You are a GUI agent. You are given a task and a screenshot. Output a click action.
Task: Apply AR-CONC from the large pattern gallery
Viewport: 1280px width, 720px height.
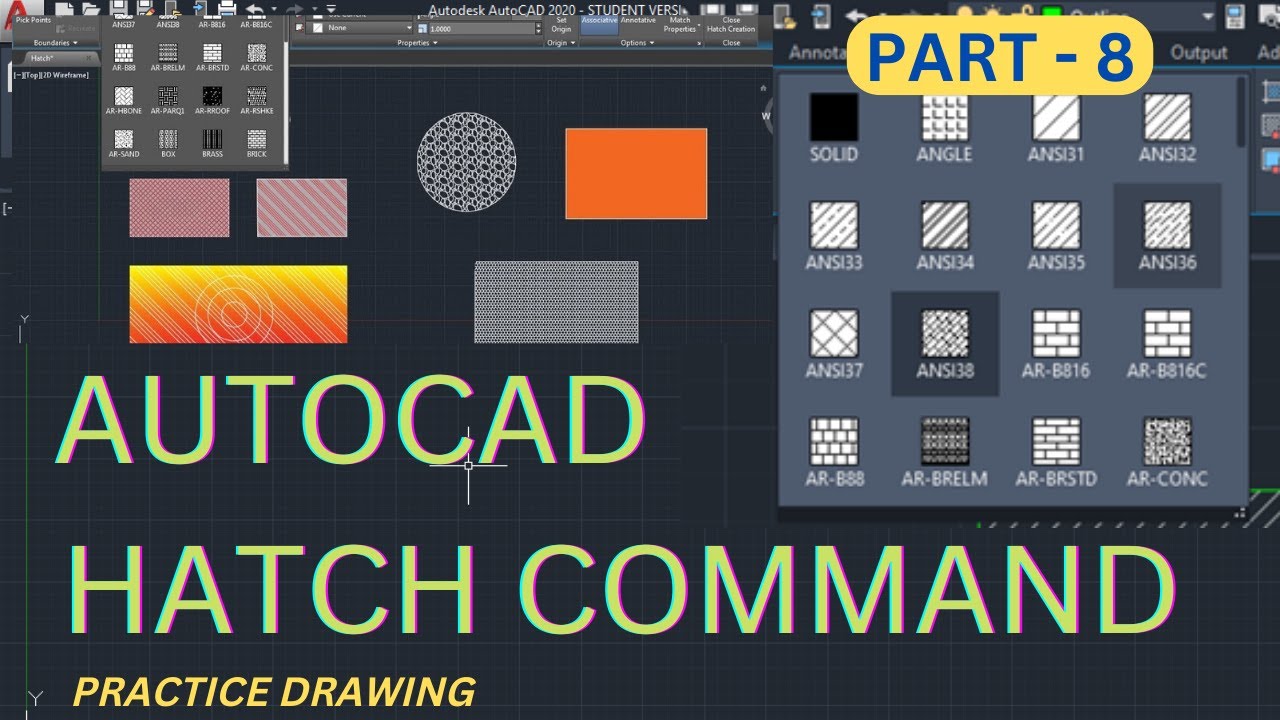1167,452
